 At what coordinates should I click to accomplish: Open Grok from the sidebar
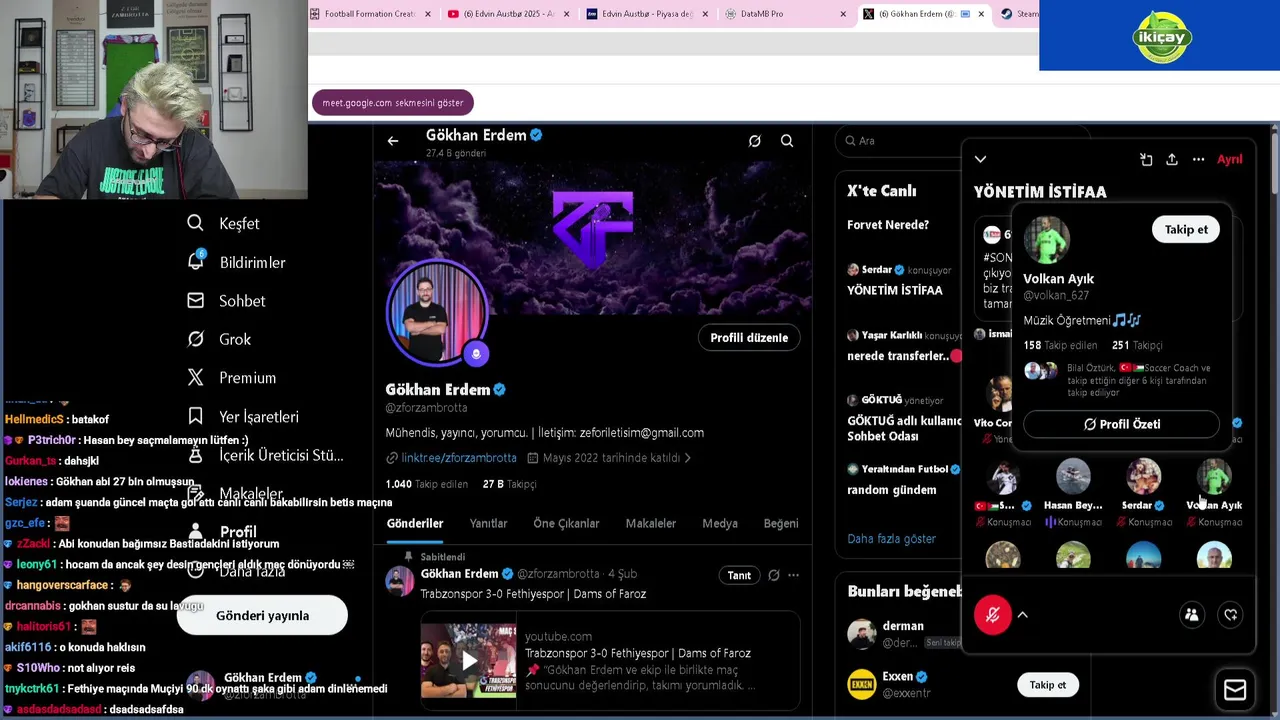point(220,339)
